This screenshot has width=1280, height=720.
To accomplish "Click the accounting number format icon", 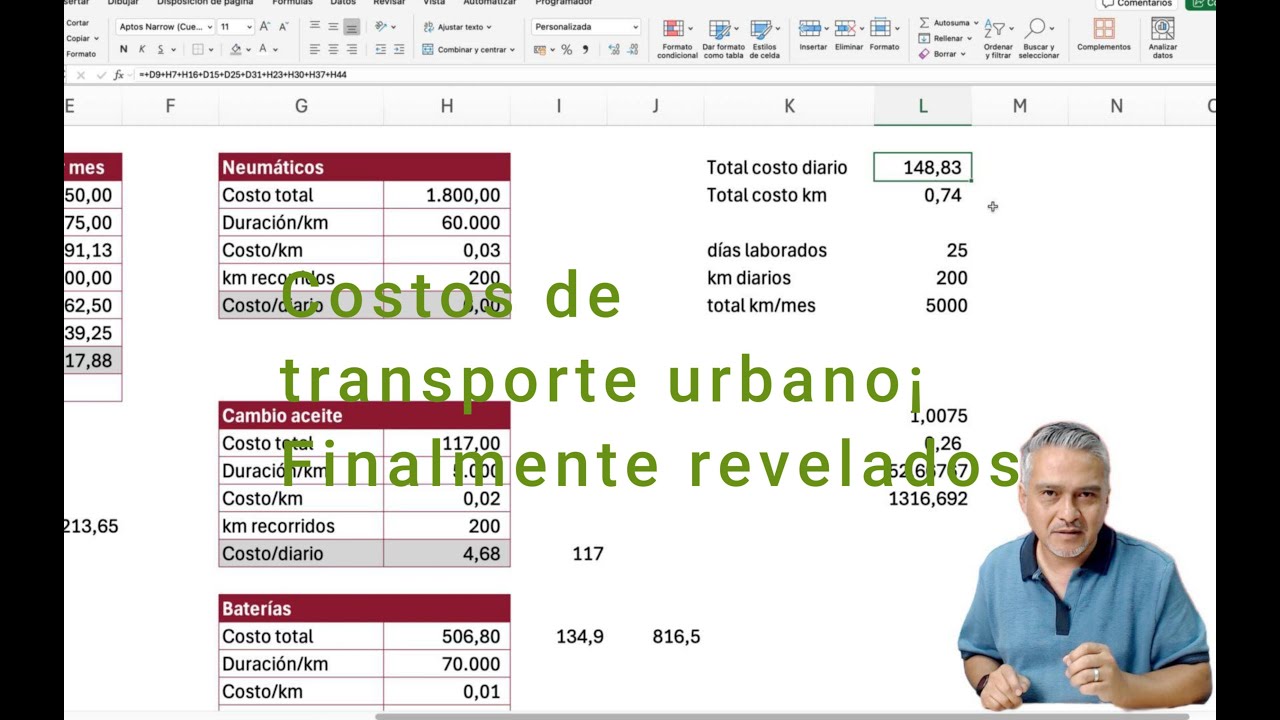I will (541, 49).
